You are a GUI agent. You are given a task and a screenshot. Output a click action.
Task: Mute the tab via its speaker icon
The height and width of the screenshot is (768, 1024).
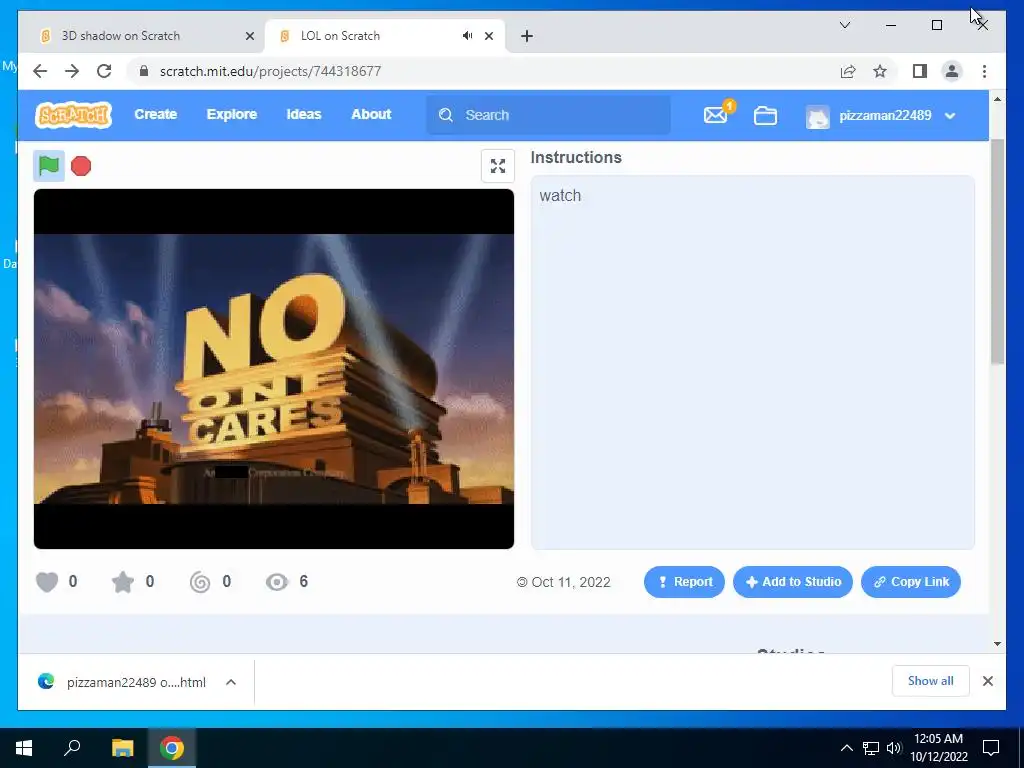[x=468, y=36]
